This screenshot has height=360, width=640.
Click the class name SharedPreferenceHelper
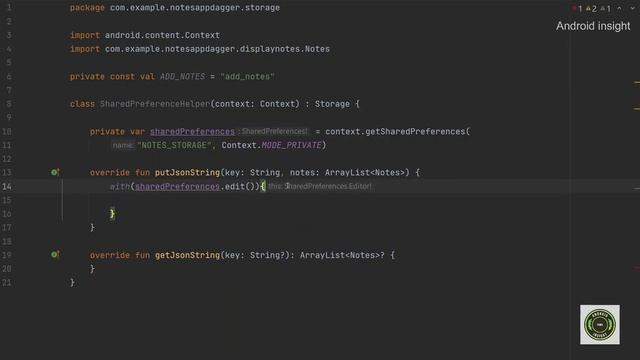(x=155, y=104)
